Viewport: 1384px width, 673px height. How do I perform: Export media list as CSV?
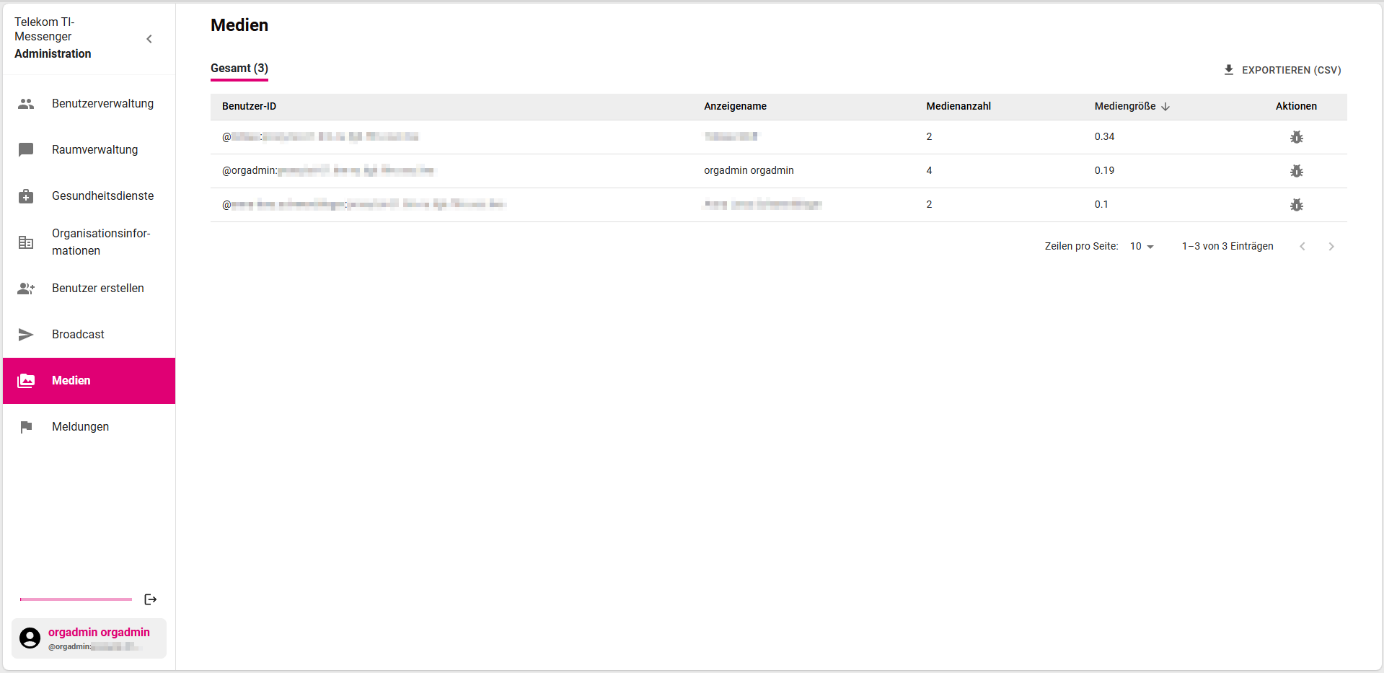tap(1282, 70)
